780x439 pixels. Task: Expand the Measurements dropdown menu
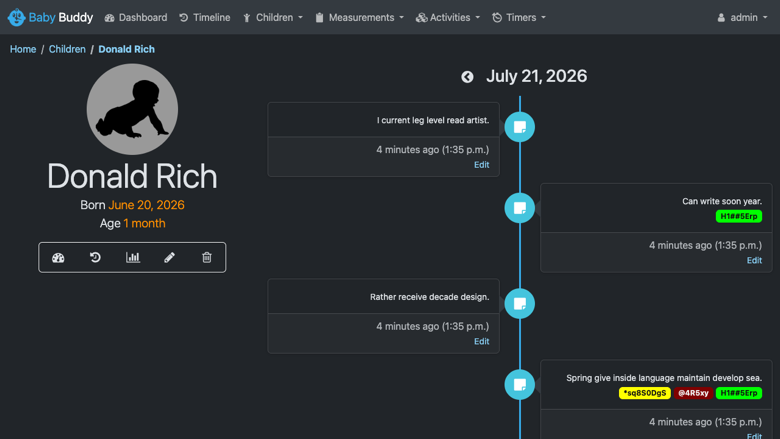[x=359, y=17]
